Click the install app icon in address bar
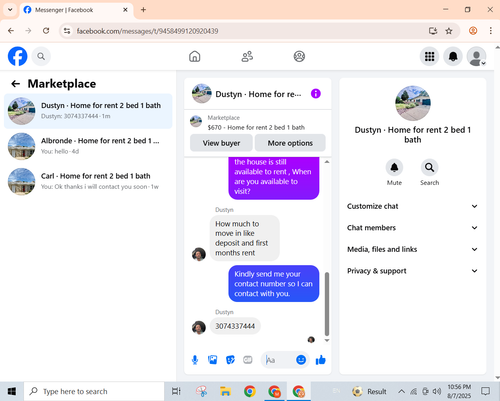Image resolution: width=500 pixels, height=401 pixels. click(433, 31)
